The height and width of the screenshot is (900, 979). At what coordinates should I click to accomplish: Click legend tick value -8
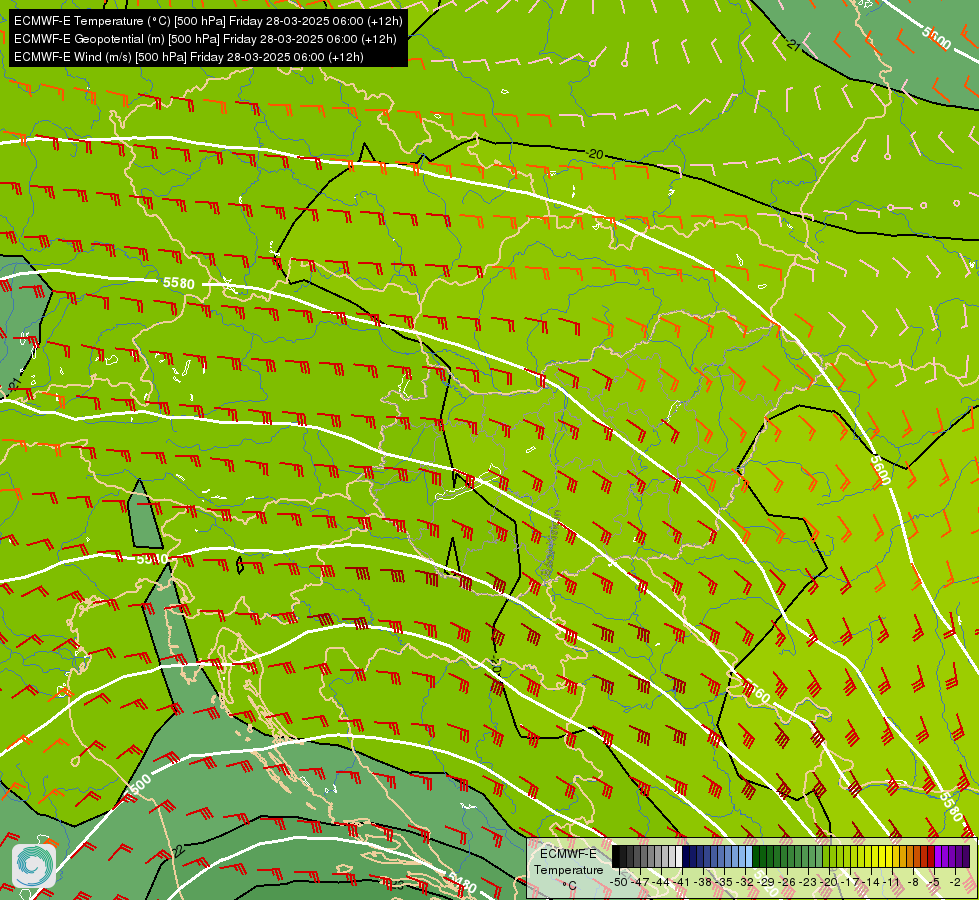[913, 882]
